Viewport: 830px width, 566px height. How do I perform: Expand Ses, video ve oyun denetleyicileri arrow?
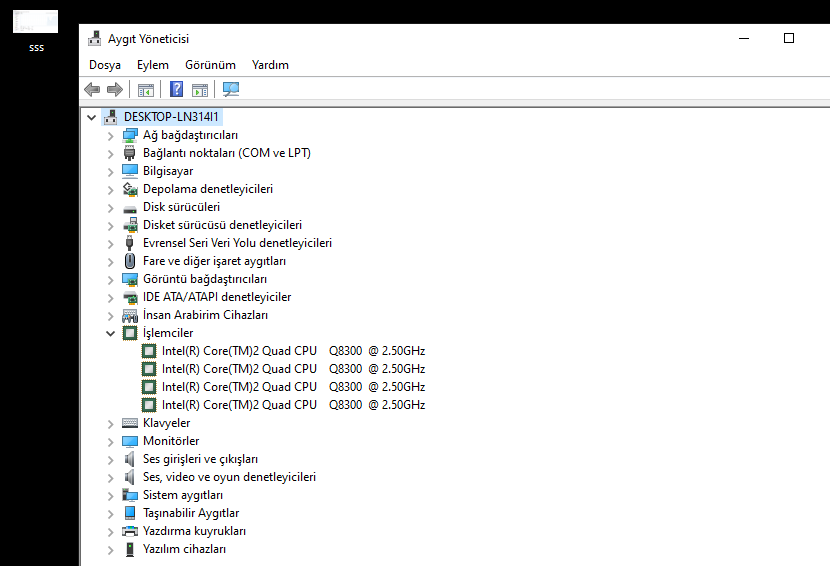tap(111, 478)
